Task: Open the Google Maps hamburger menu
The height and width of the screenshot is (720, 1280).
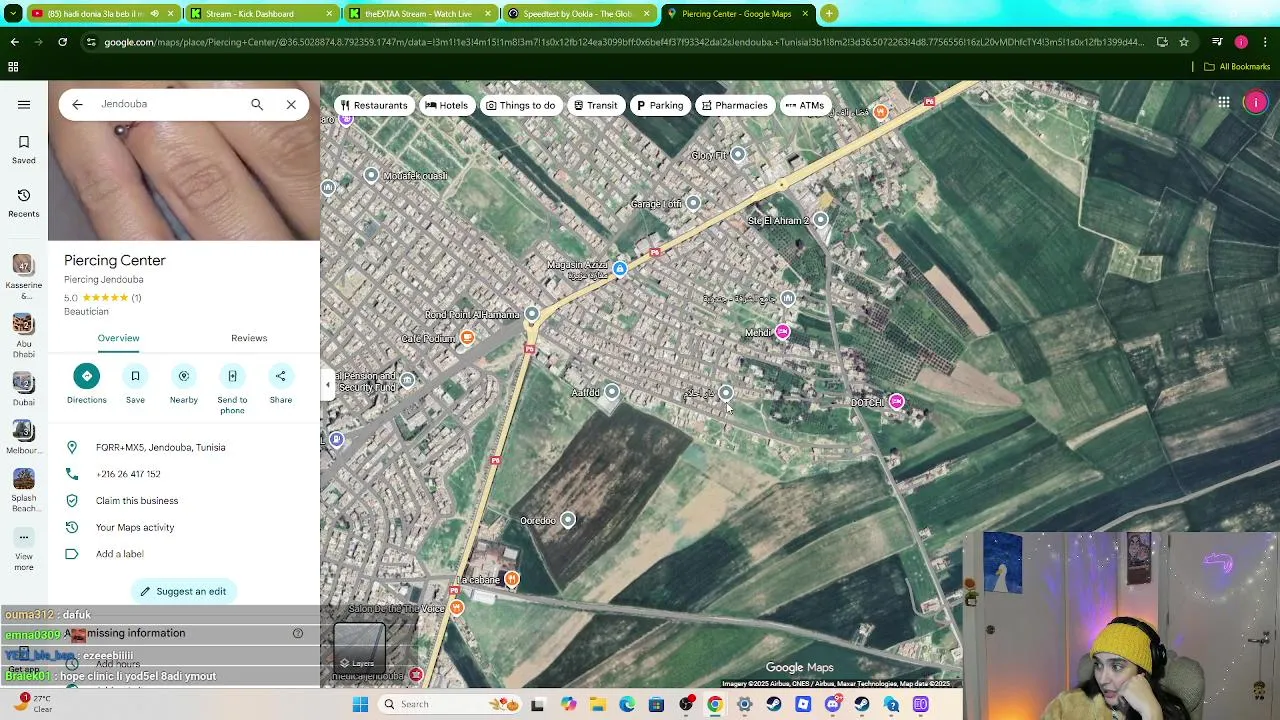Action: coord(24,104)
